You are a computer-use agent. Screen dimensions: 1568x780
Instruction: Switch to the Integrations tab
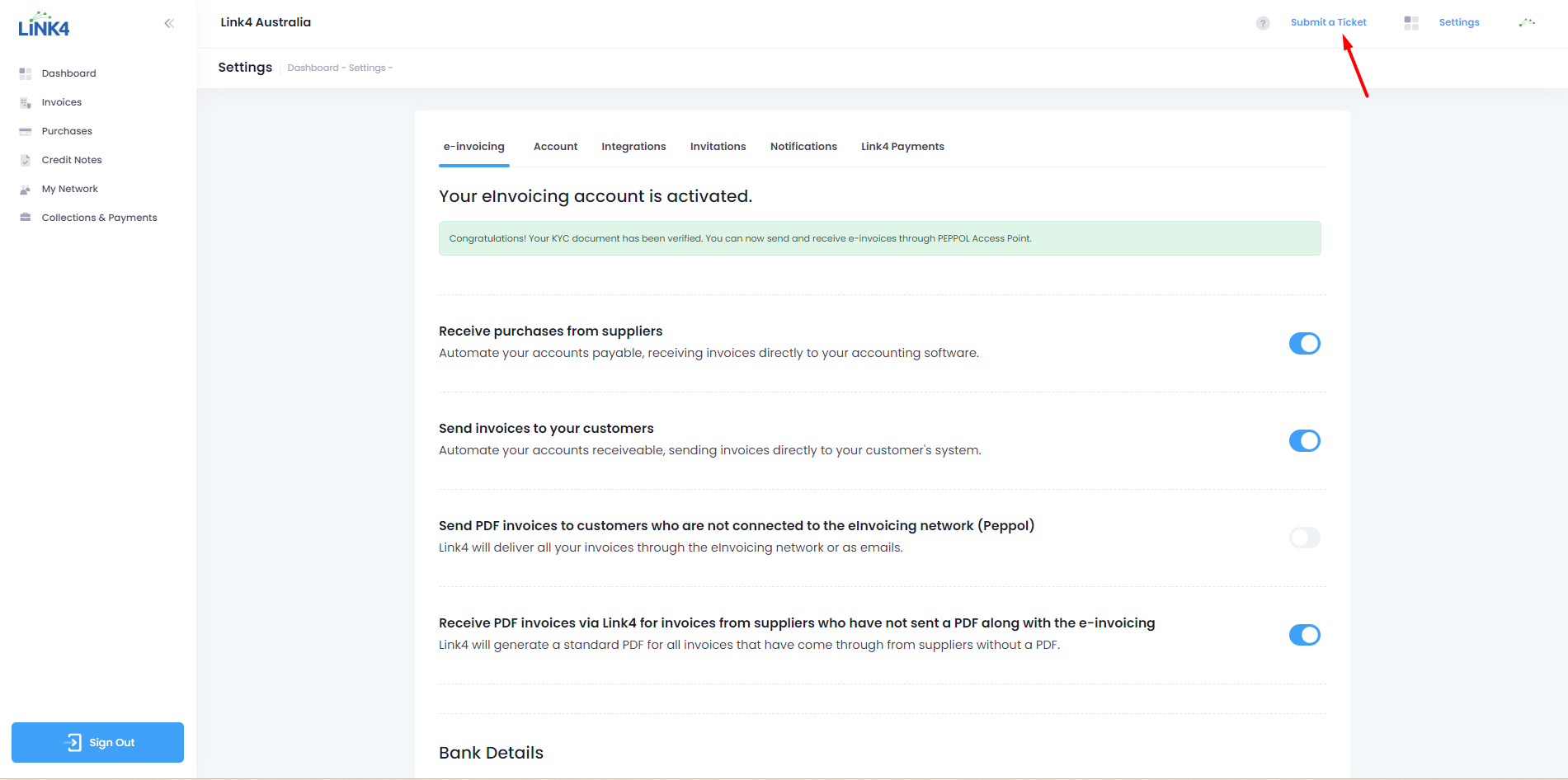pyautogui.click(x=633, y=147)
